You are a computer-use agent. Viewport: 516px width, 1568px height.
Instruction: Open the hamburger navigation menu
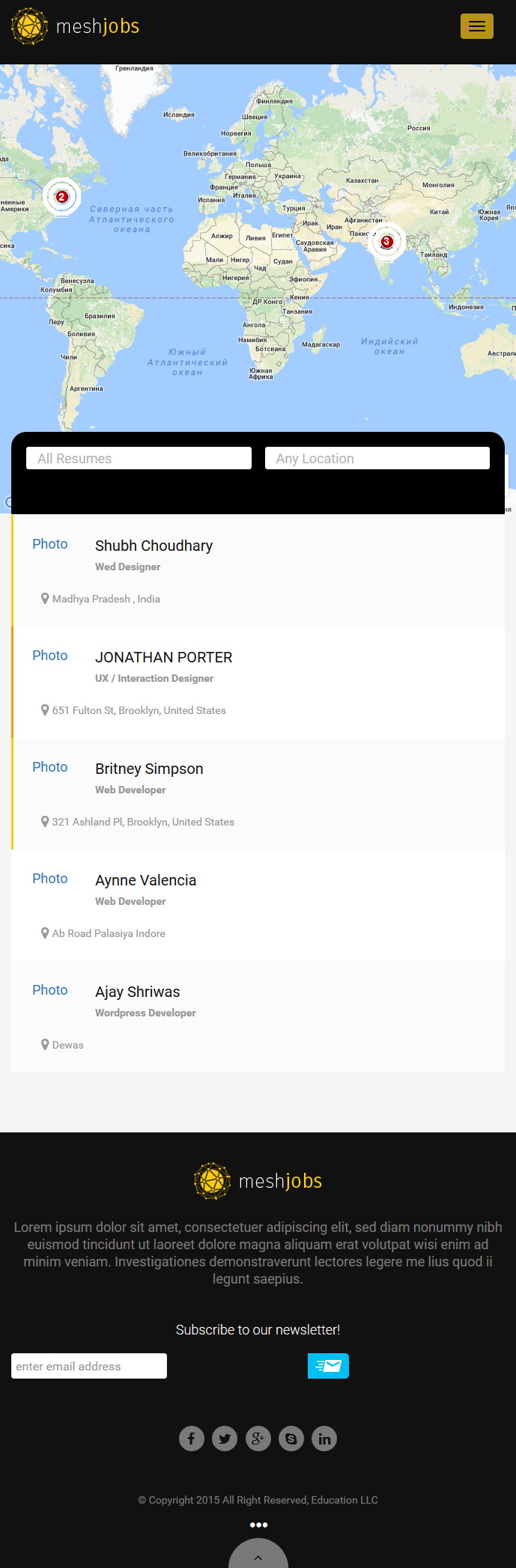point(476,26)
